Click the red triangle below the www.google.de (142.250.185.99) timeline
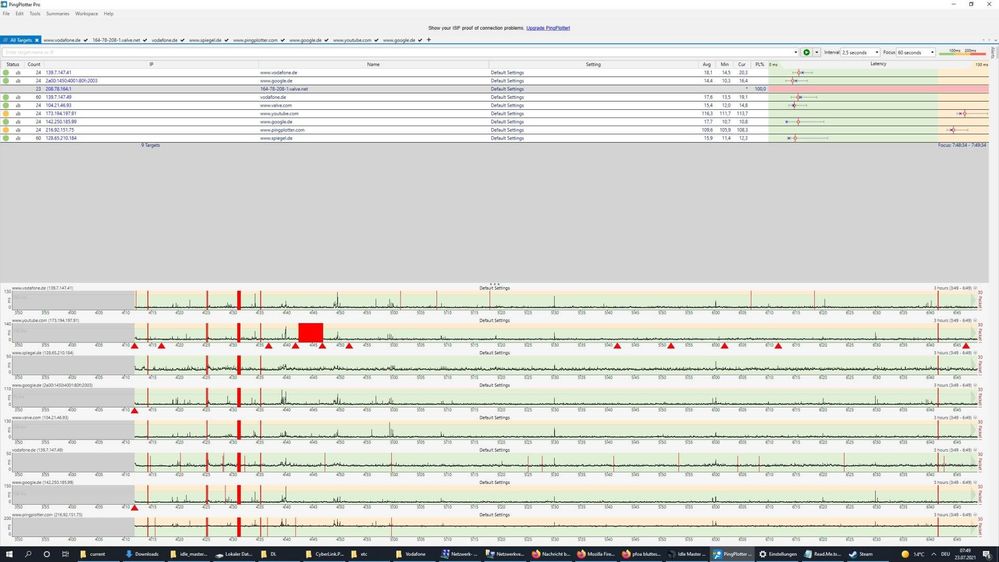The height and width of the screenshot is (562, 999). [134, 508]
